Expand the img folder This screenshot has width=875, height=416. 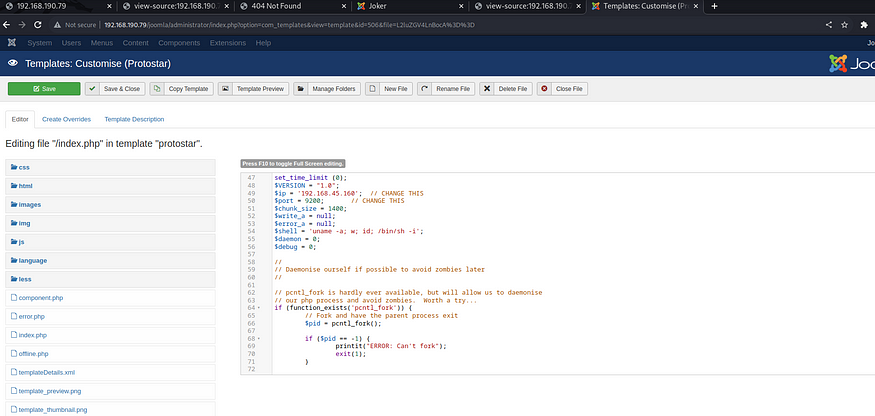[110, 223]
